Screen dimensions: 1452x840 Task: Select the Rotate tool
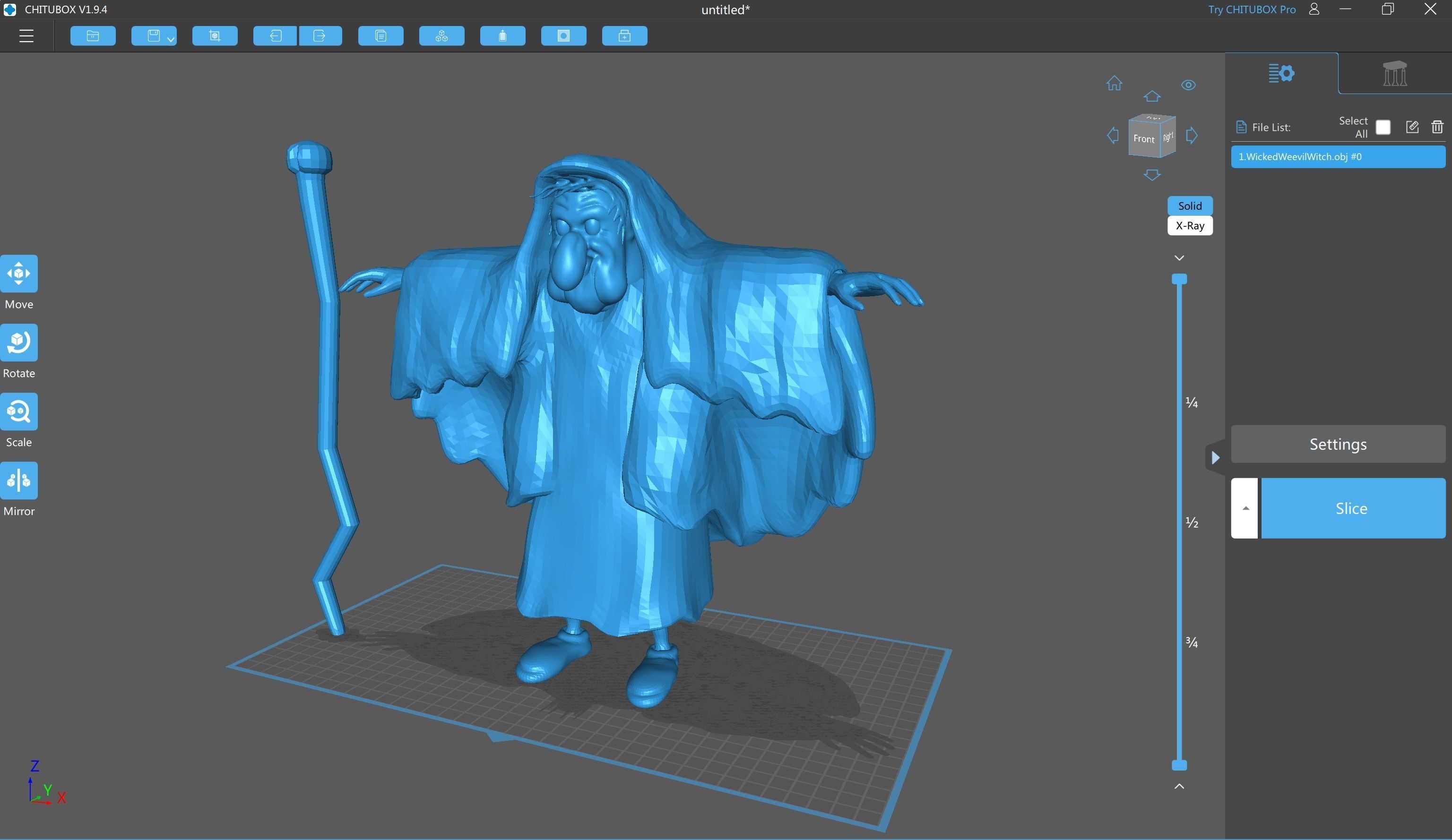pos(19,343)
